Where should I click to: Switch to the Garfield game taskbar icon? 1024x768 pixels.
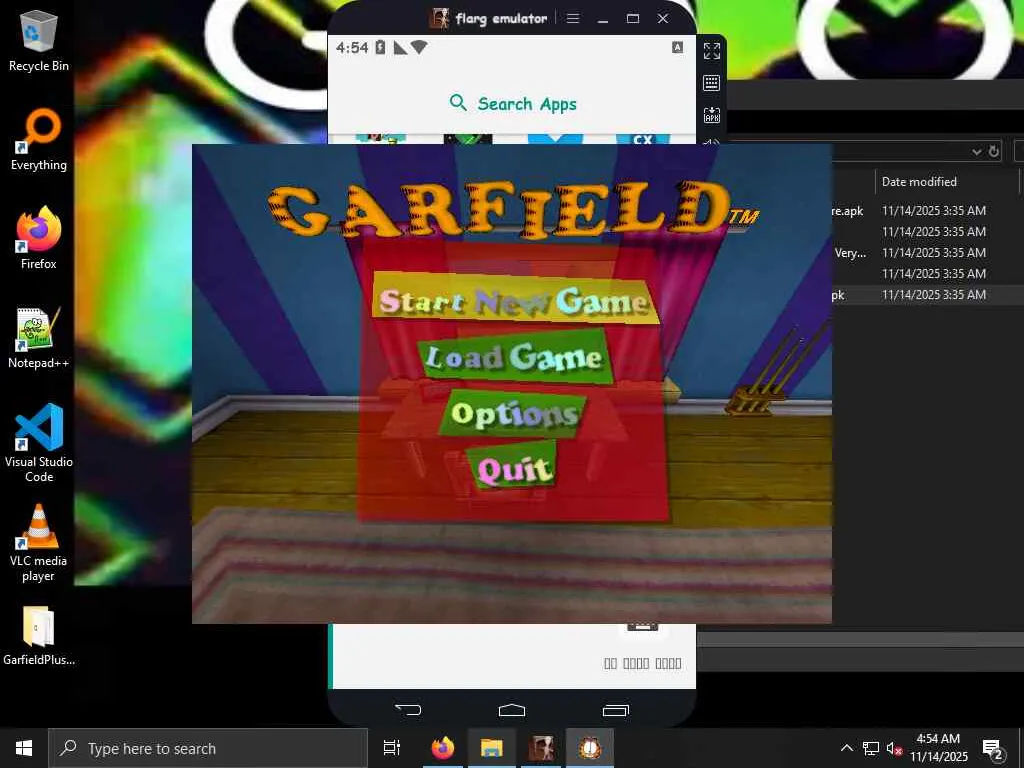click(590, 748)
